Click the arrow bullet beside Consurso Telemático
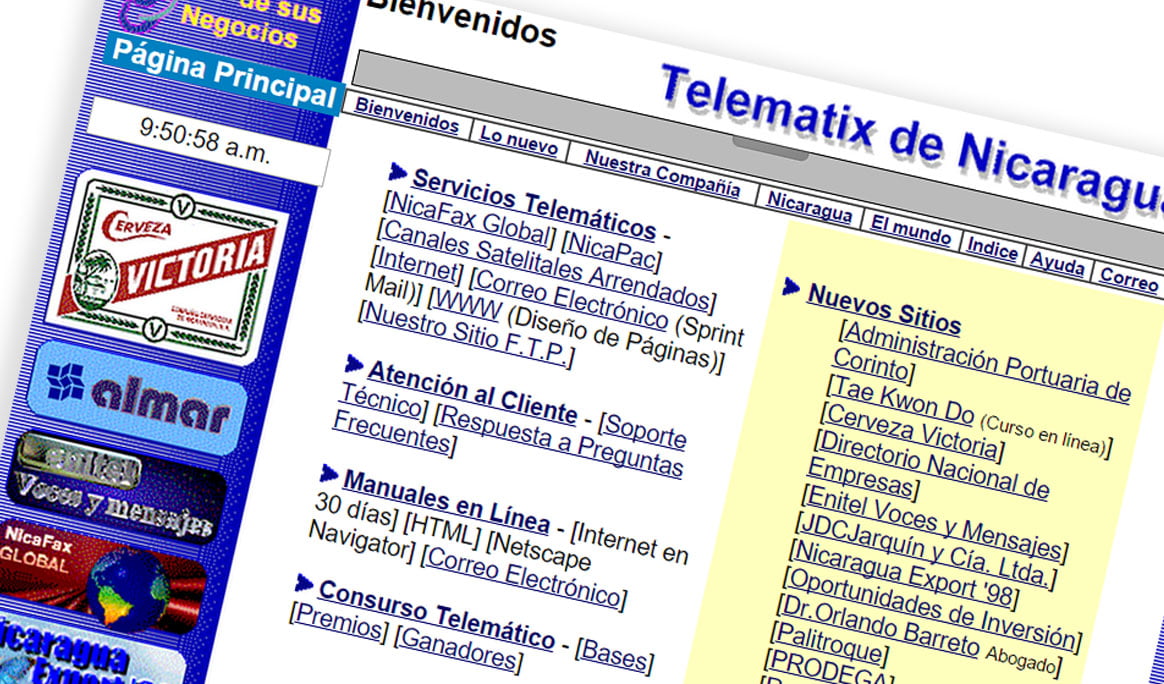1164x684 pixels. tap(303, 583)
